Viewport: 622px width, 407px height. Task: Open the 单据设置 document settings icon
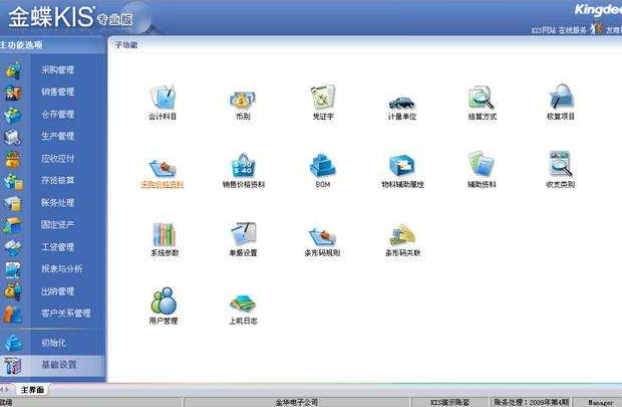pos(243,239)
